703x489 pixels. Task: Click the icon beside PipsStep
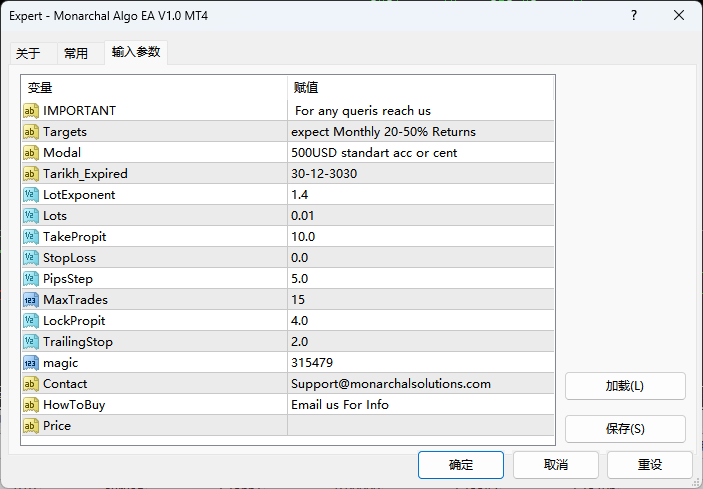point(31,279)
